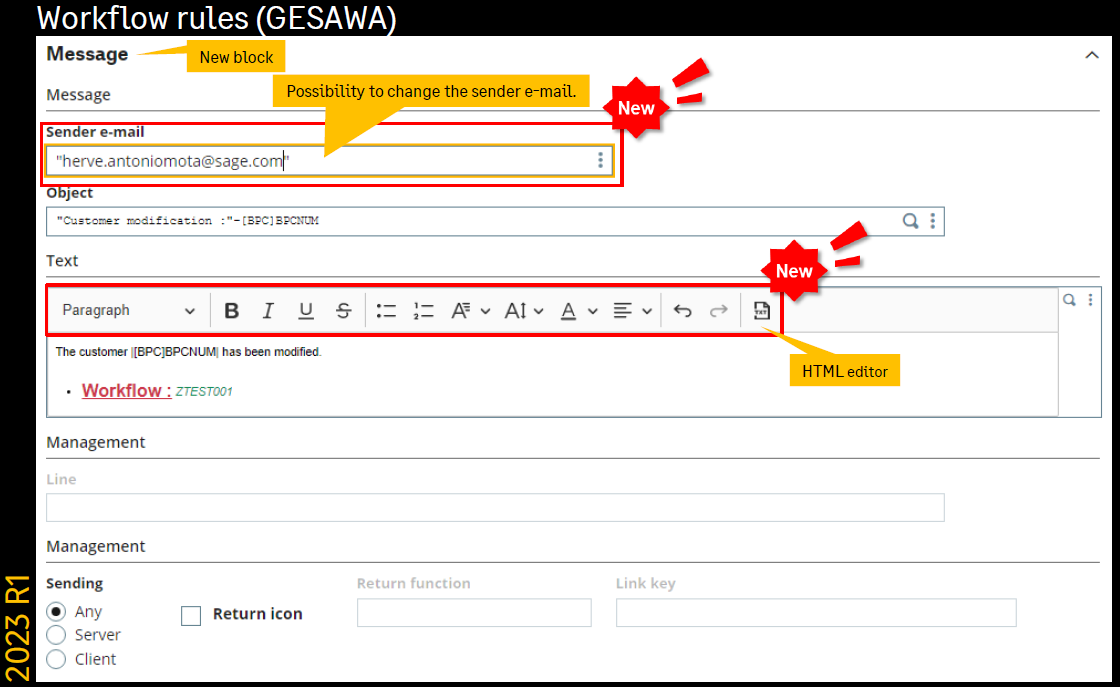The image size is (1120, 687).
Task: Expand the text alignment dropdown
Action: click(632, 311)
